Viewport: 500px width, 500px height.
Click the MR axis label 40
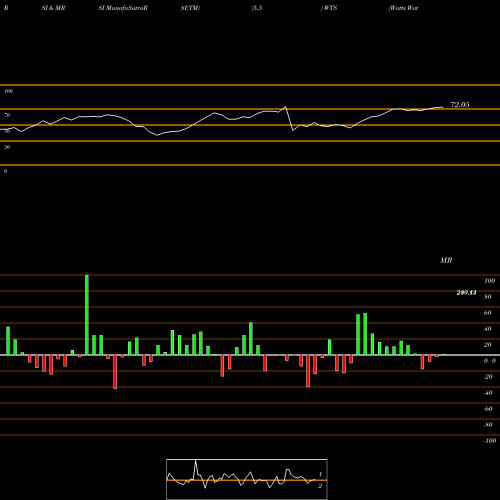[488, 329]
